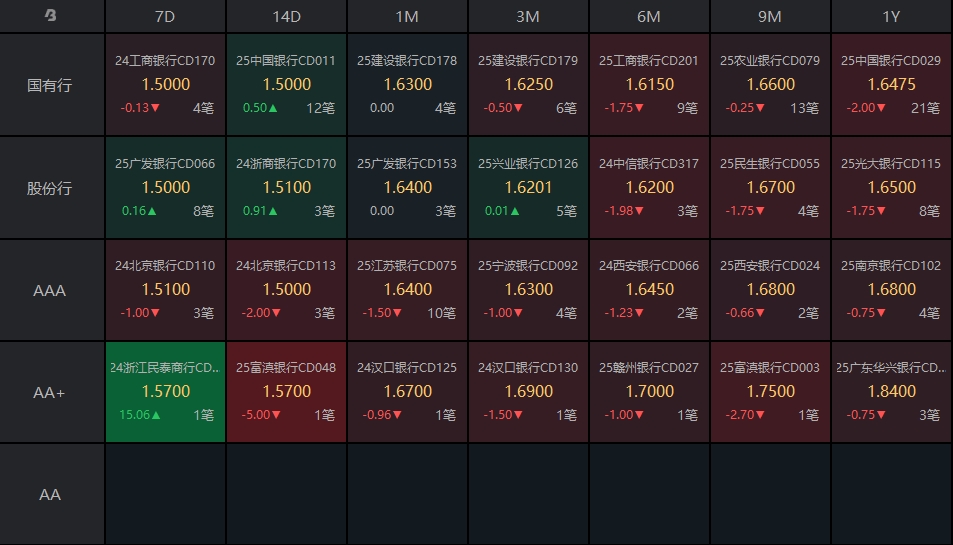Select the 1M tenor column header

(407, 16)
